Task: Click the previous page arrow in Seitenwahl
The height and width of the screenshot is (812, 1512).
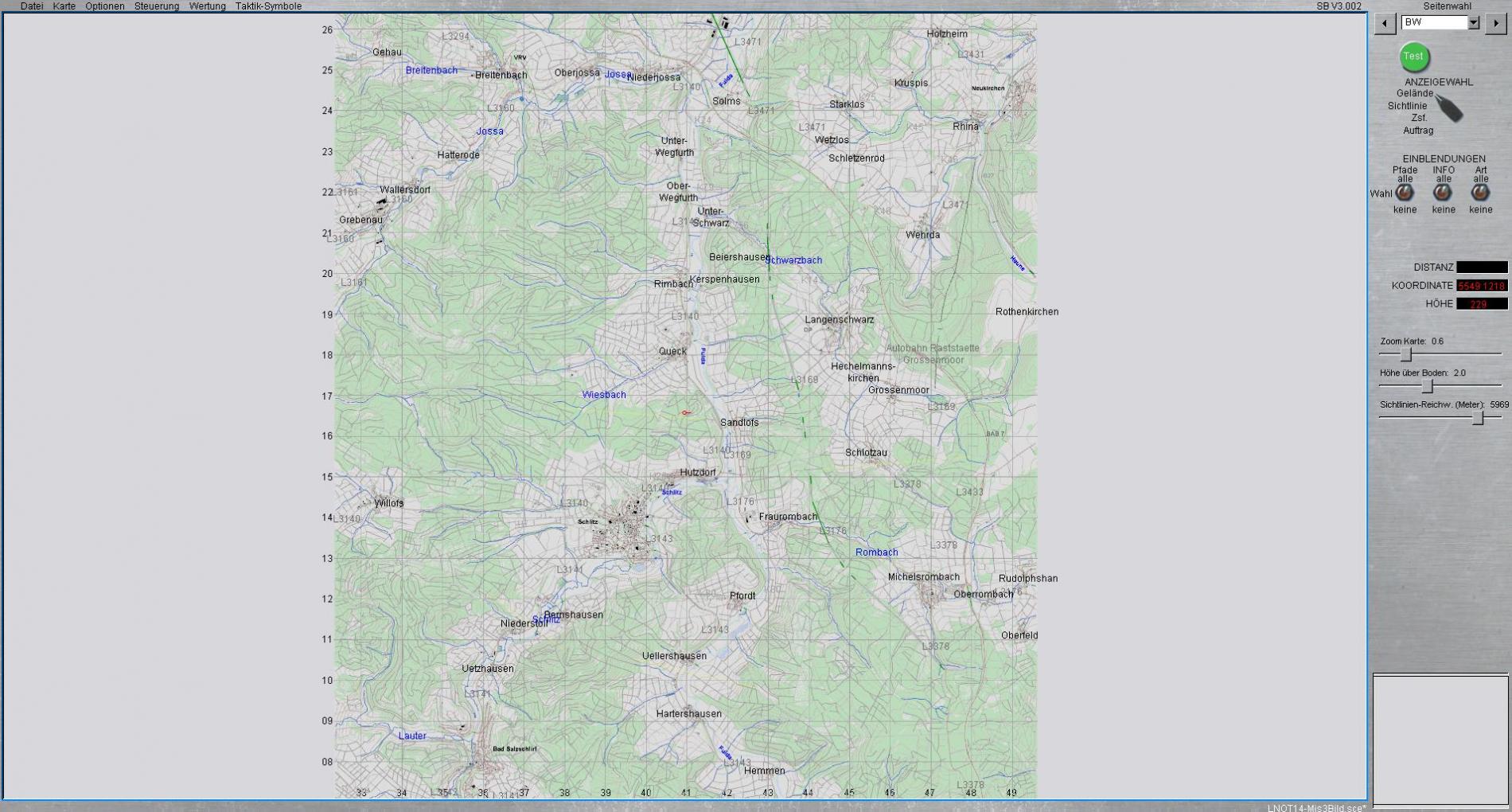Action: point(1385,24)
